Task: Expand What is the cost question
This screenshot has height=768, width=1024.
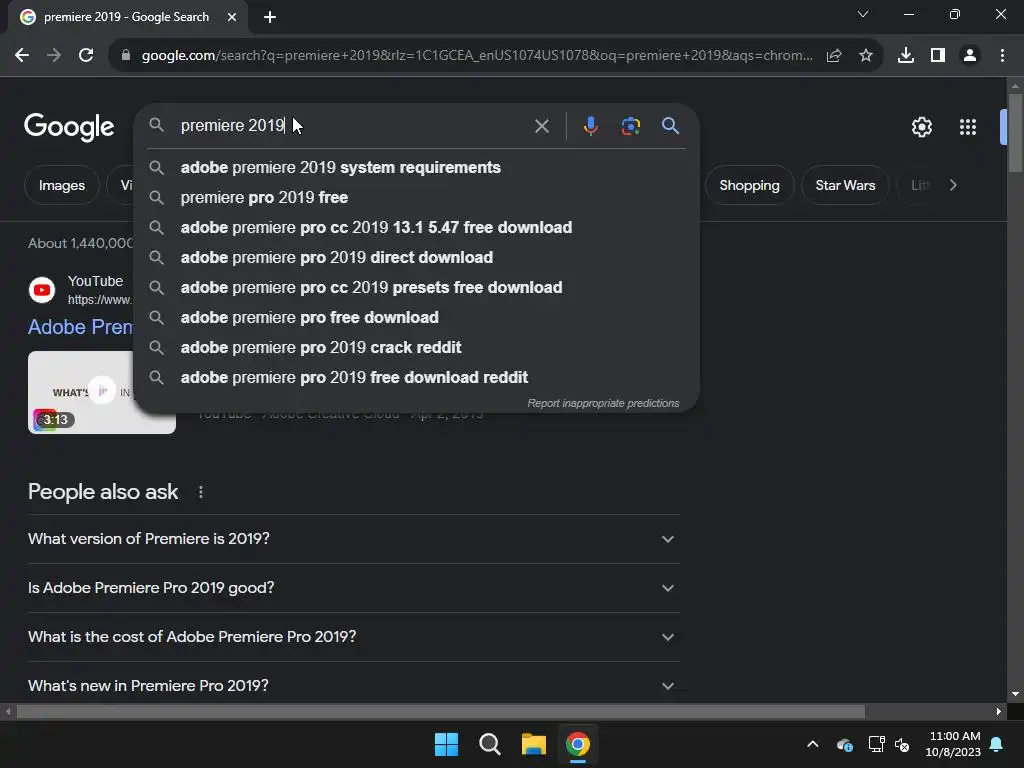Action: click(x=353, y=637)
